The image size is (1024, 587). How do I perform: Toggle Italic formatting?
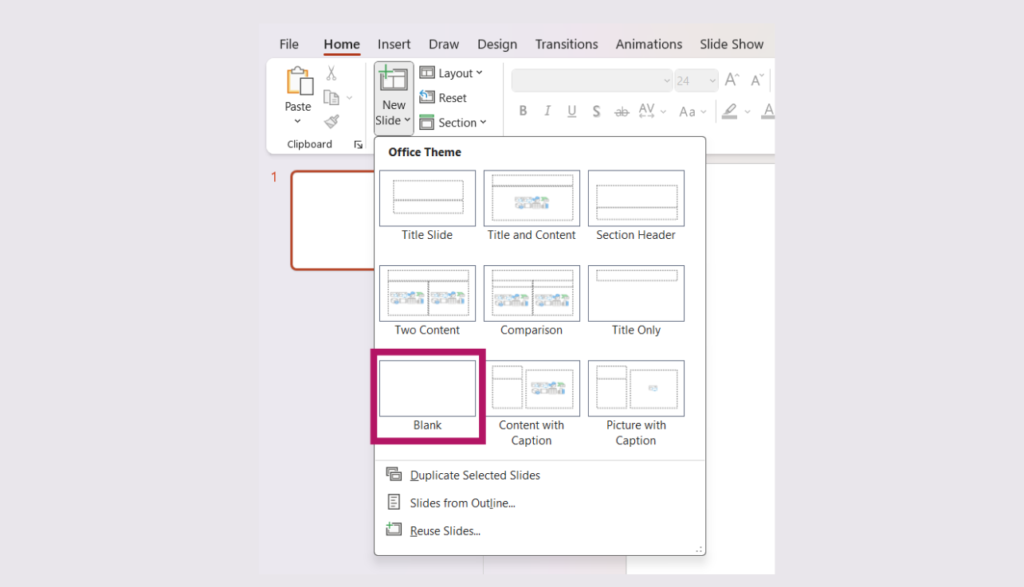tap(547, 111)
